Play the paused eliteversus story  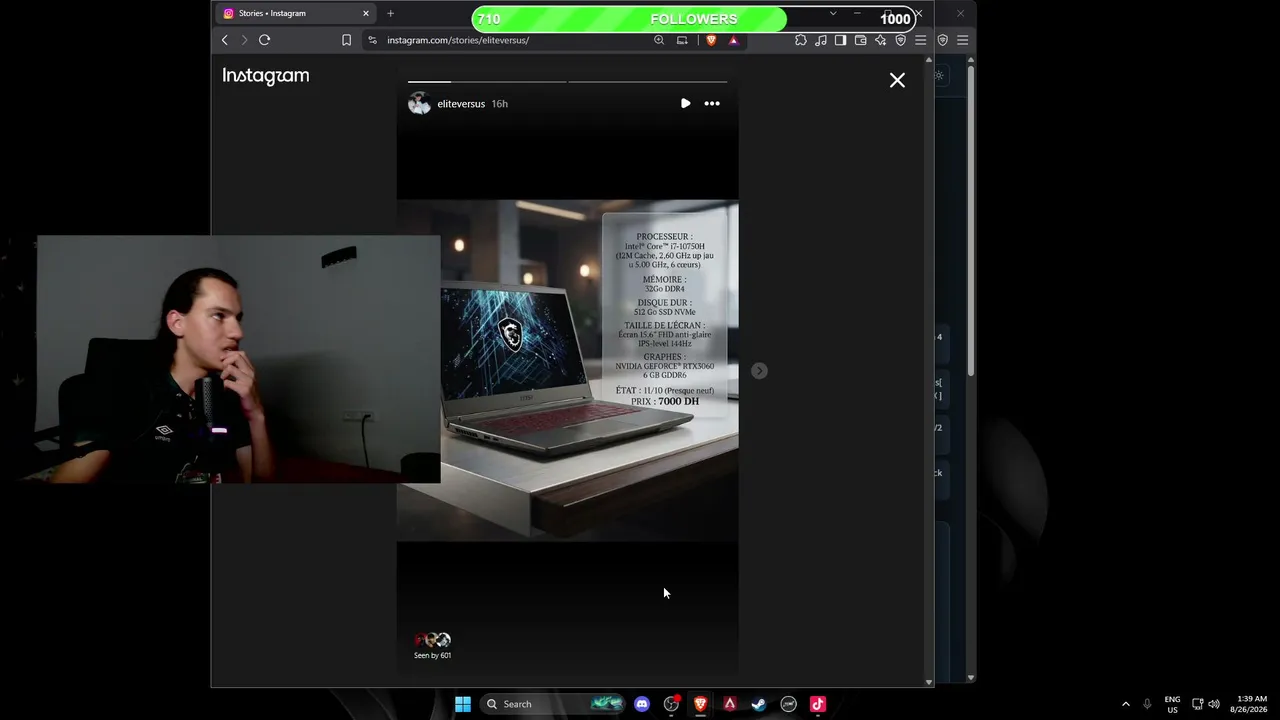(685, 103)
